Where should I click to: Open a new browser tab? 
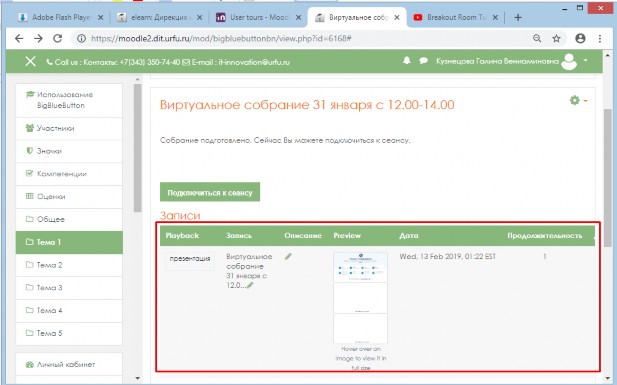pos(518,17)
